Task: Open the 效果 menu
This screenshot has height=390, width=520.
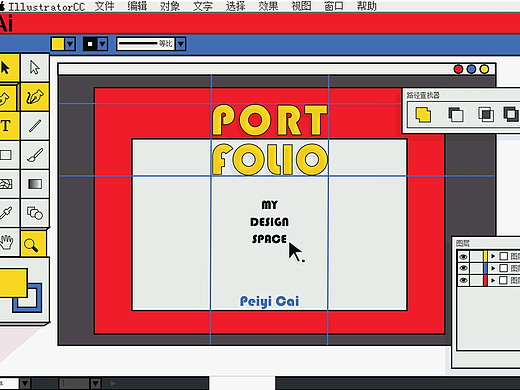Action: point(268,6)
